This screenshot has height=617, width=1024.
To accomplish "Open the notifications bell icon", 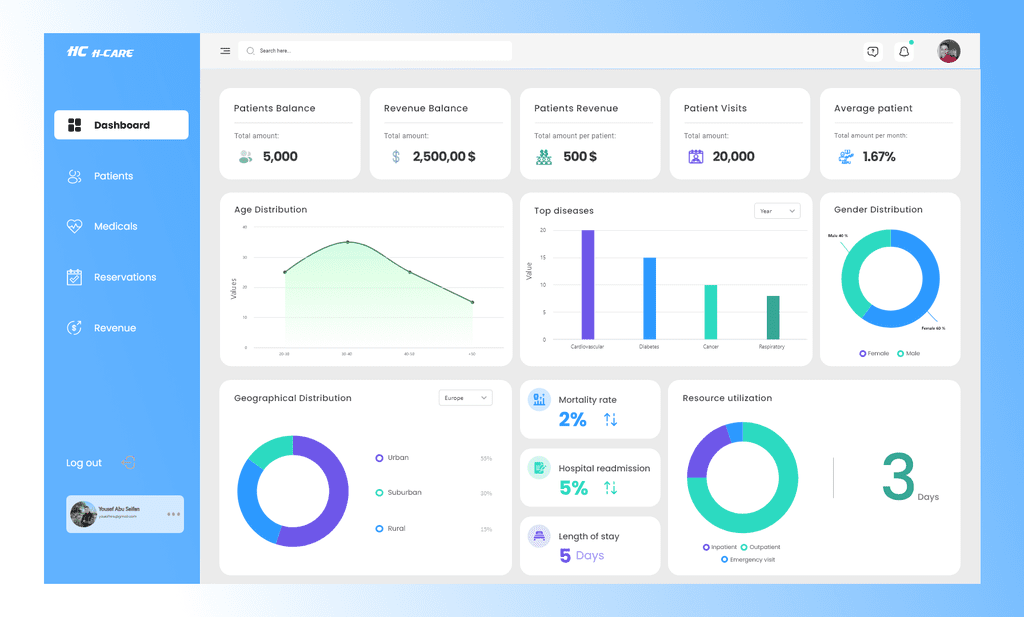I will (x=904, y=52).
